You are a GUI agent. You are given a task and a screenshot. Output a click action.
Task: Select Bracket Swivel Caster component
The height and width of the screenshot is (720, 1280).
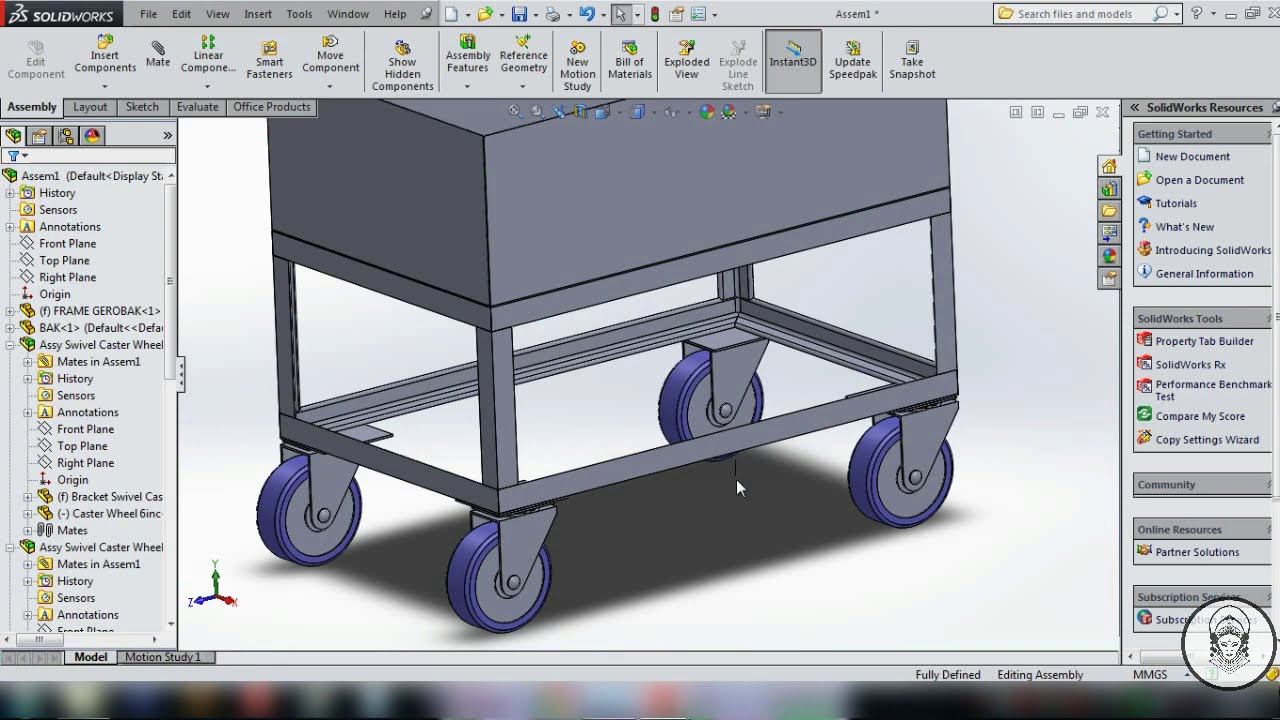pyautogui.click(x=109, y=497)
